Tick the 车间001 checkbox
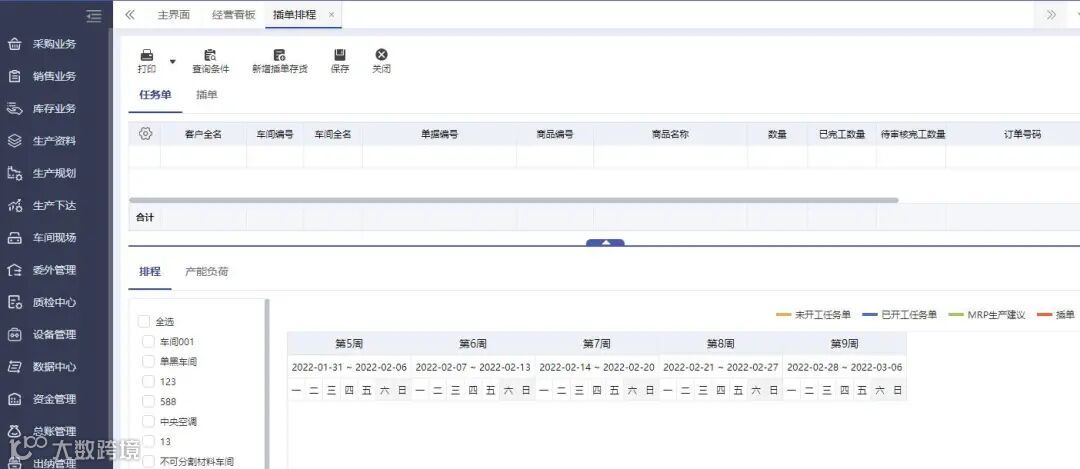1080x469 pixels. tap(148, 341)
